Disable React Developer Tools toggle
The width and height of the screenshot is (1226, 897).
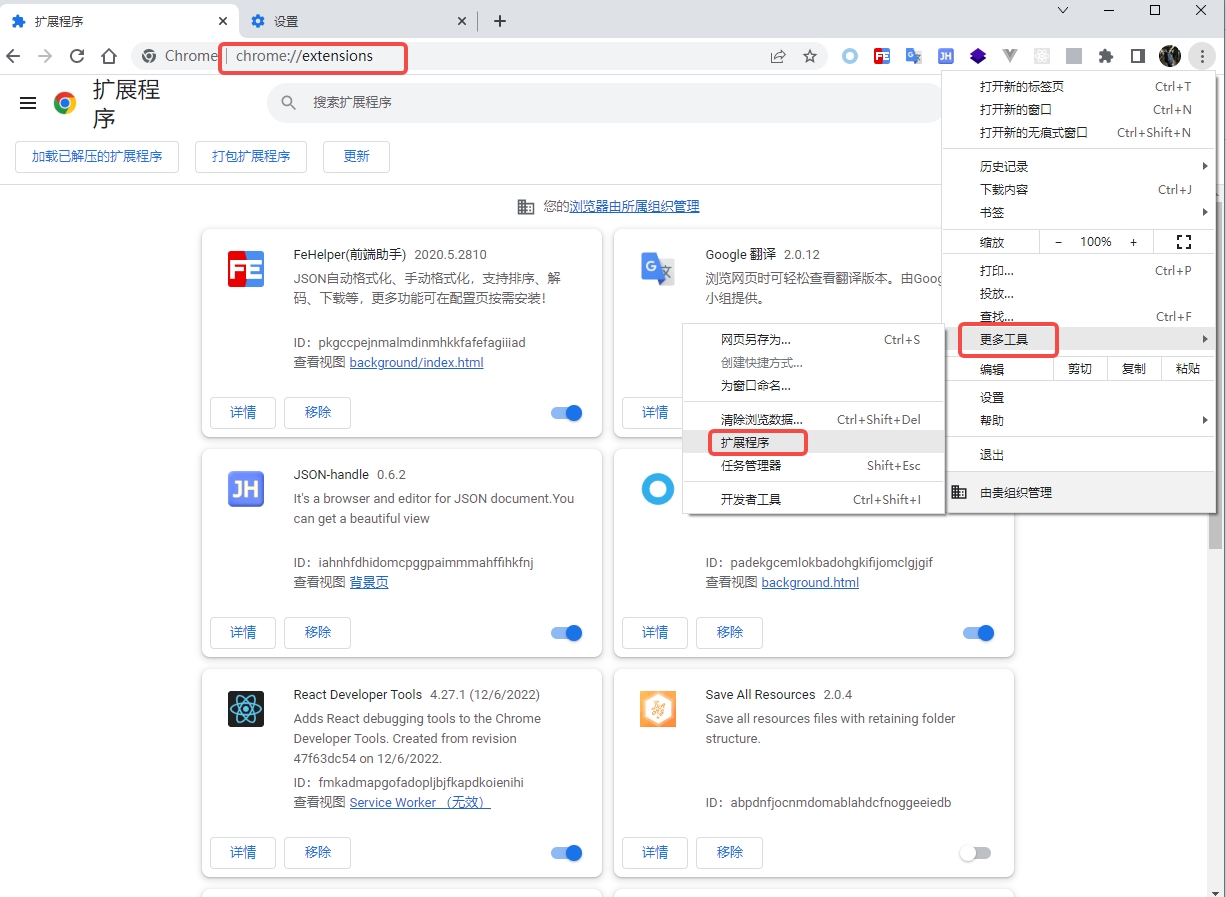coord(567,853)
